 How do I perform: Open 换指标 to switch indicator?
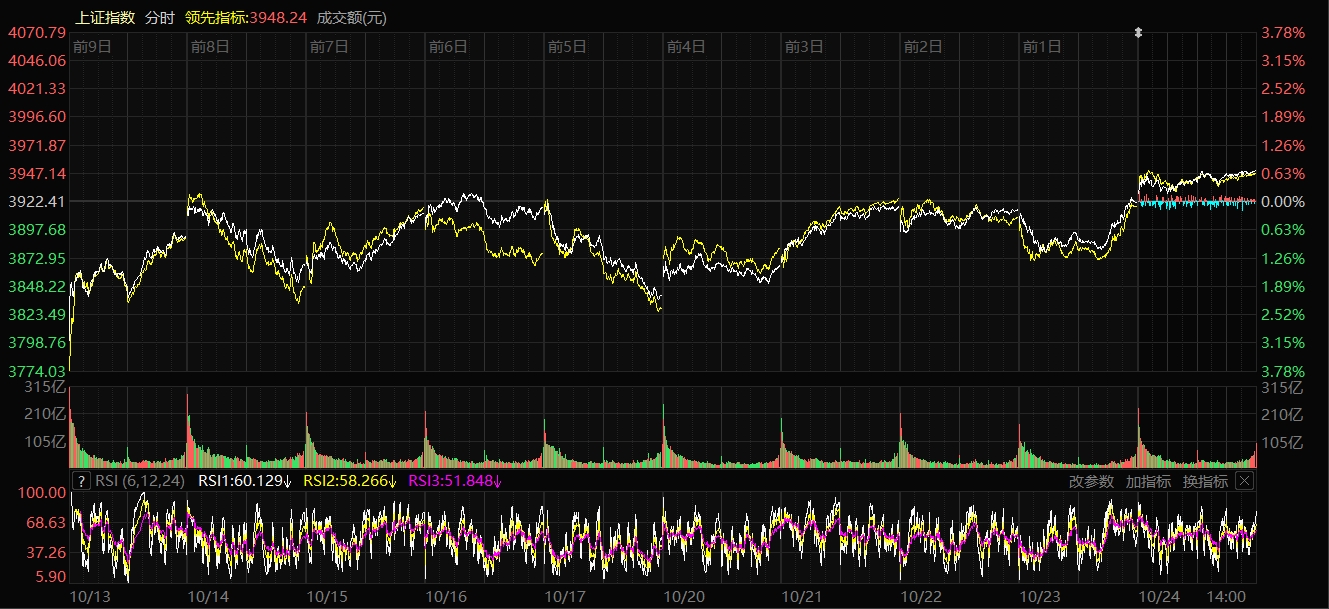(1205, 481)
